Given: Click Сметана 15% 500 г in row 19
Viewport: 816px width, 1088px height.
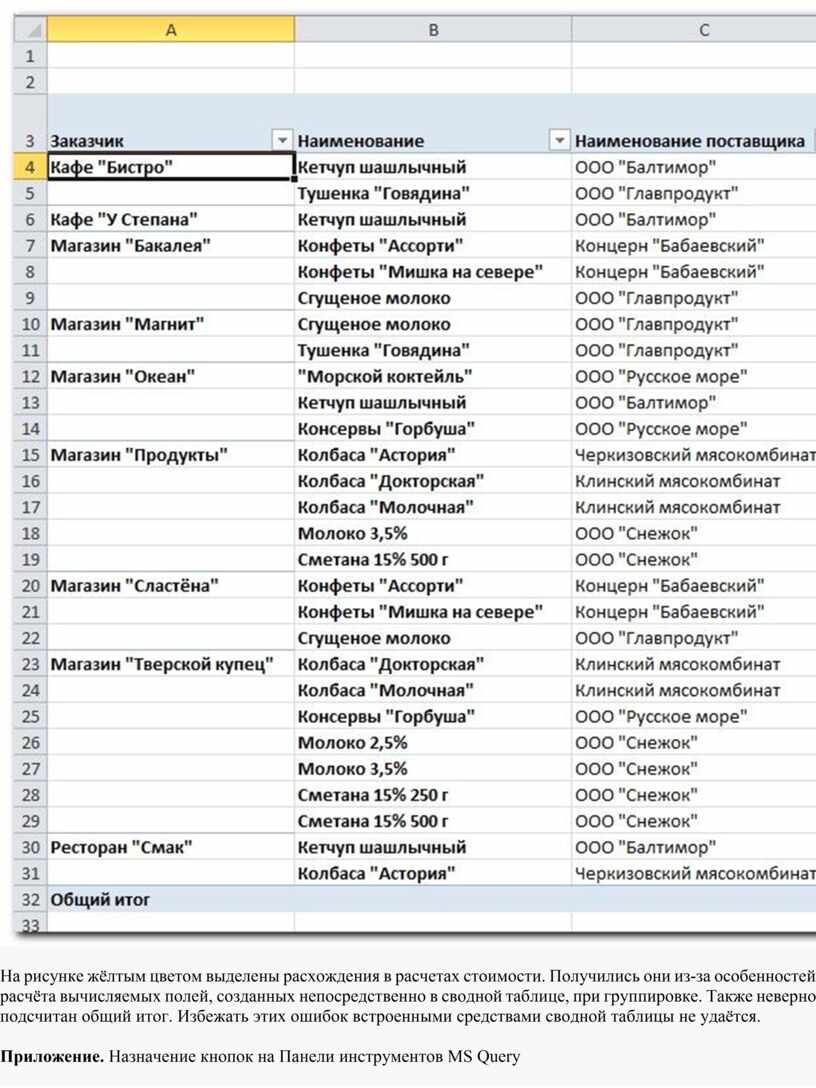Looking at the screenshot, I should 433,559.
